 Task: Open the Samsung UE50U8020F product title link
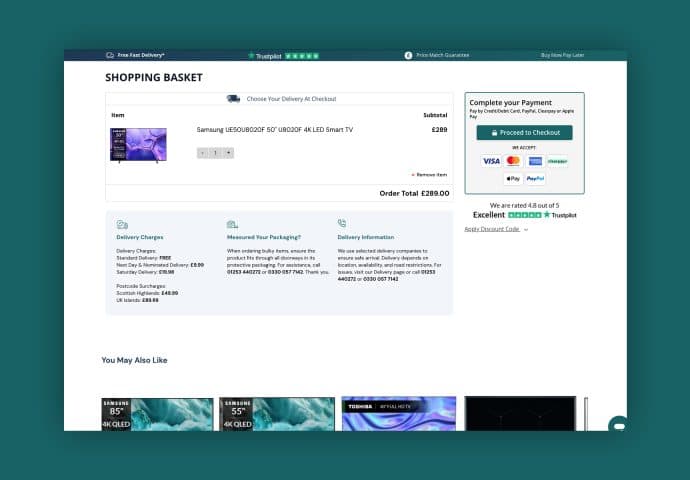point(274,130)
